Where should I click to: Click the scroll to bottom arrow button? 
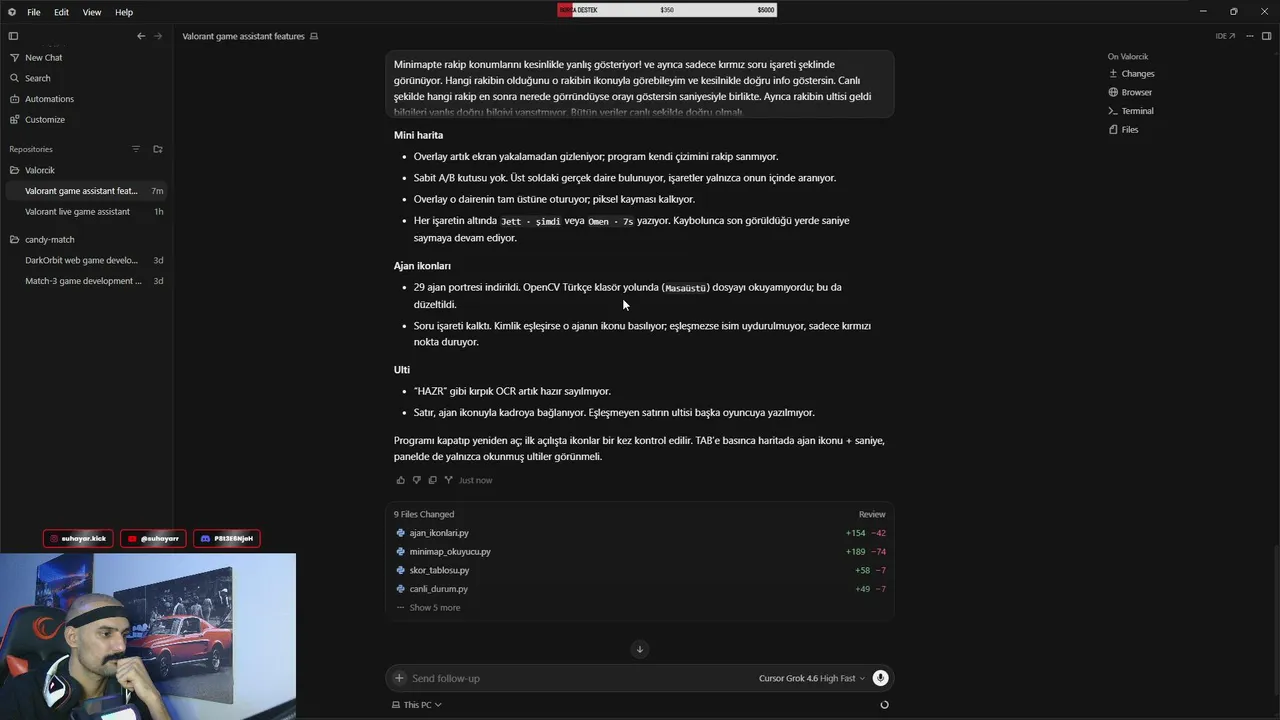[640, 649]
